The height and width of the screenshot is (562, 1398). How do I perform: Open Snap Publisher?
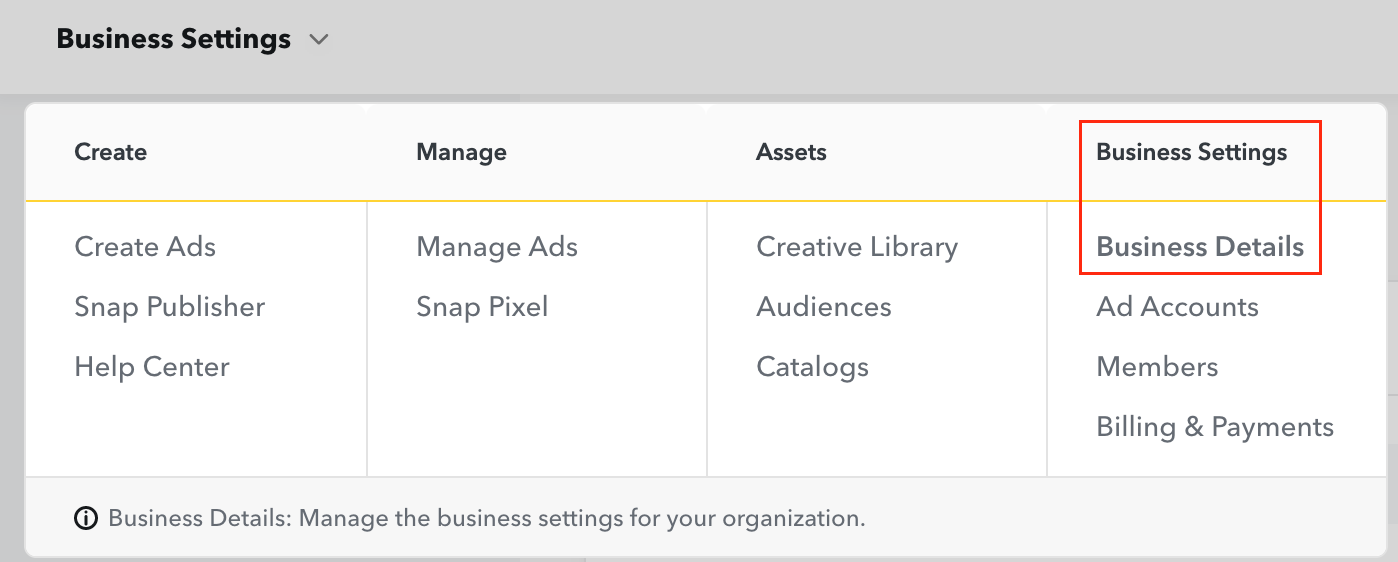170,307
